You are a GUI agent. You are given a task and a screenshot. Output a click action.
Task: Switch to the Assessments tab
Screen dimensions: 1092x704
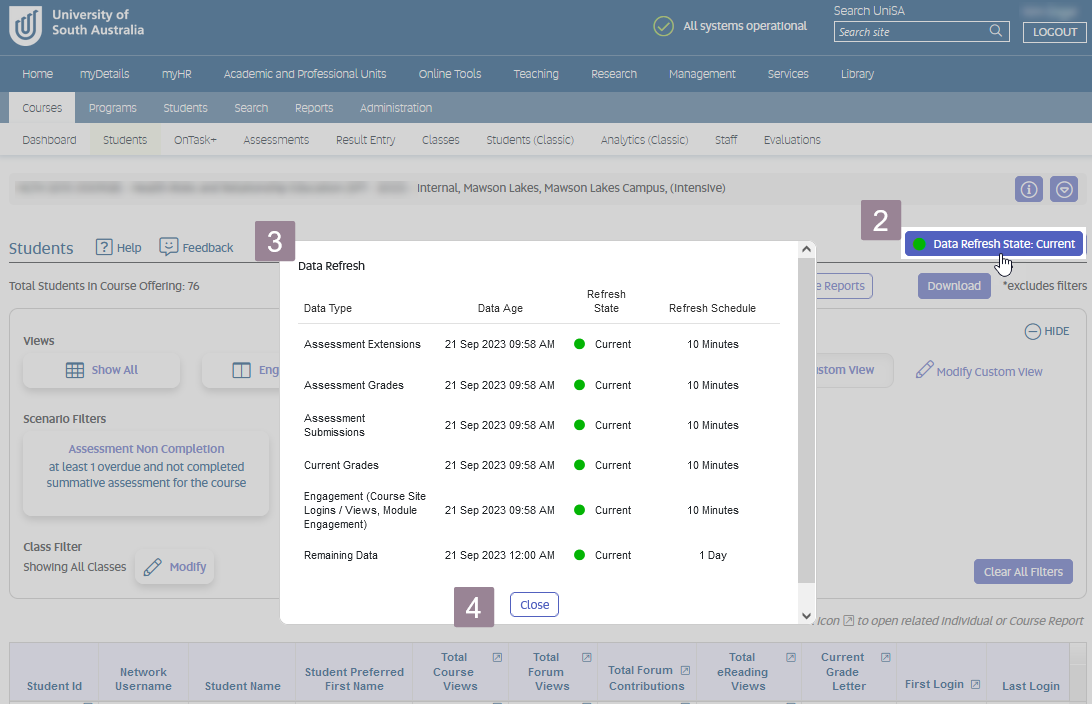point(275,140)
